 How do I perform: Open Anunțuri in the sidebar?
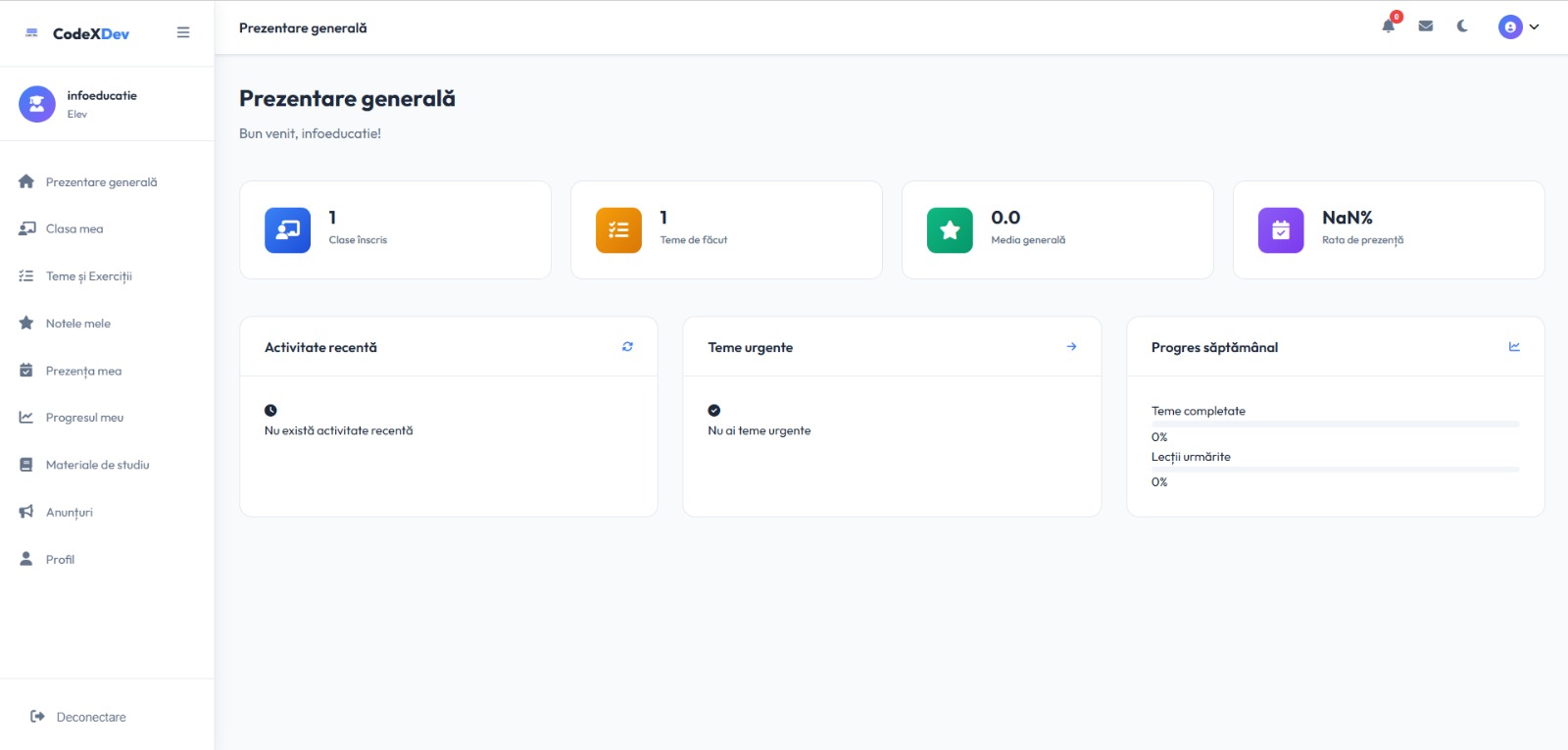pos(107,512)
